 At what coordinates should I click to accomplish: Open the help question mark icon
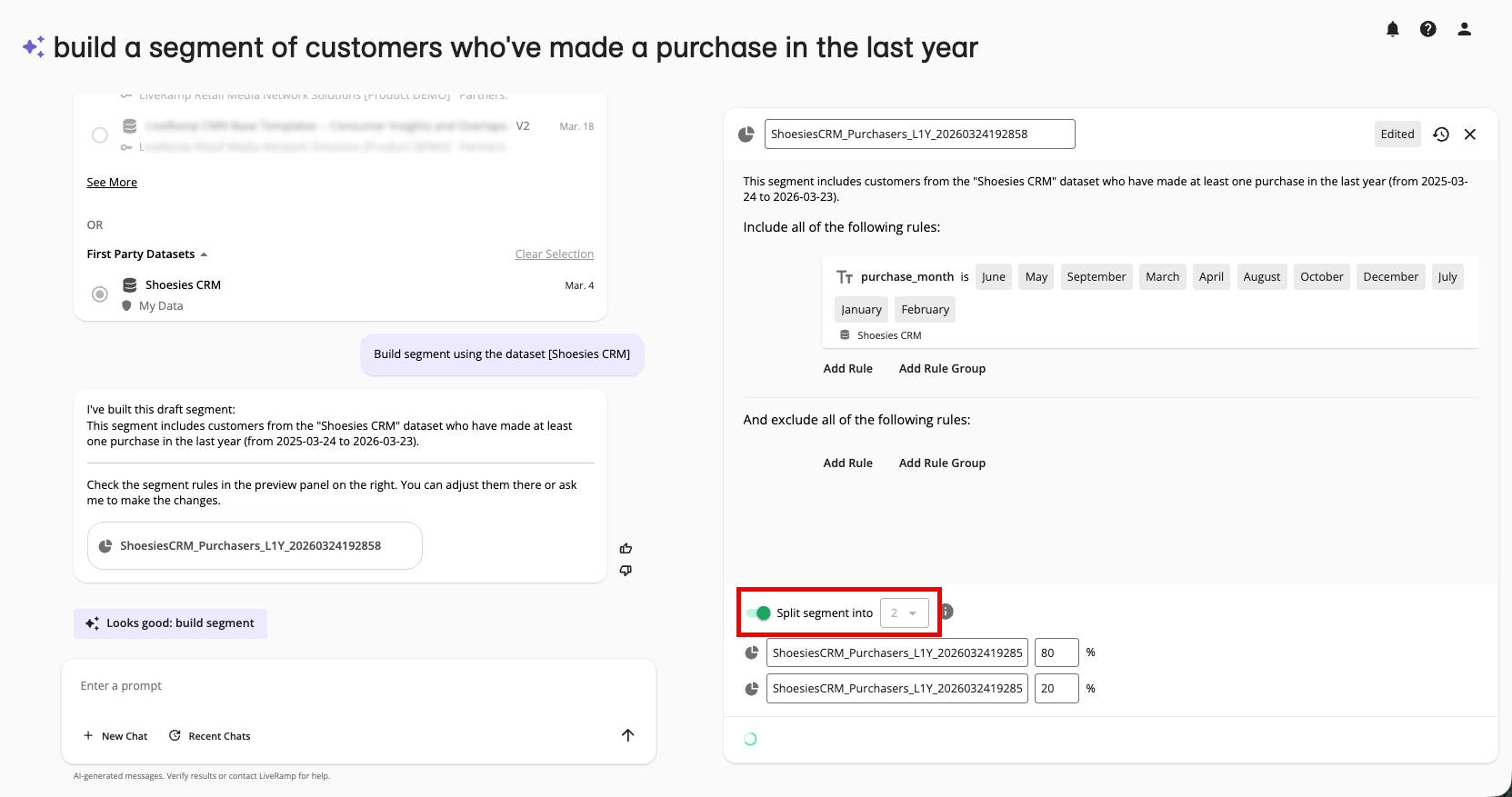pos(1428,29)
